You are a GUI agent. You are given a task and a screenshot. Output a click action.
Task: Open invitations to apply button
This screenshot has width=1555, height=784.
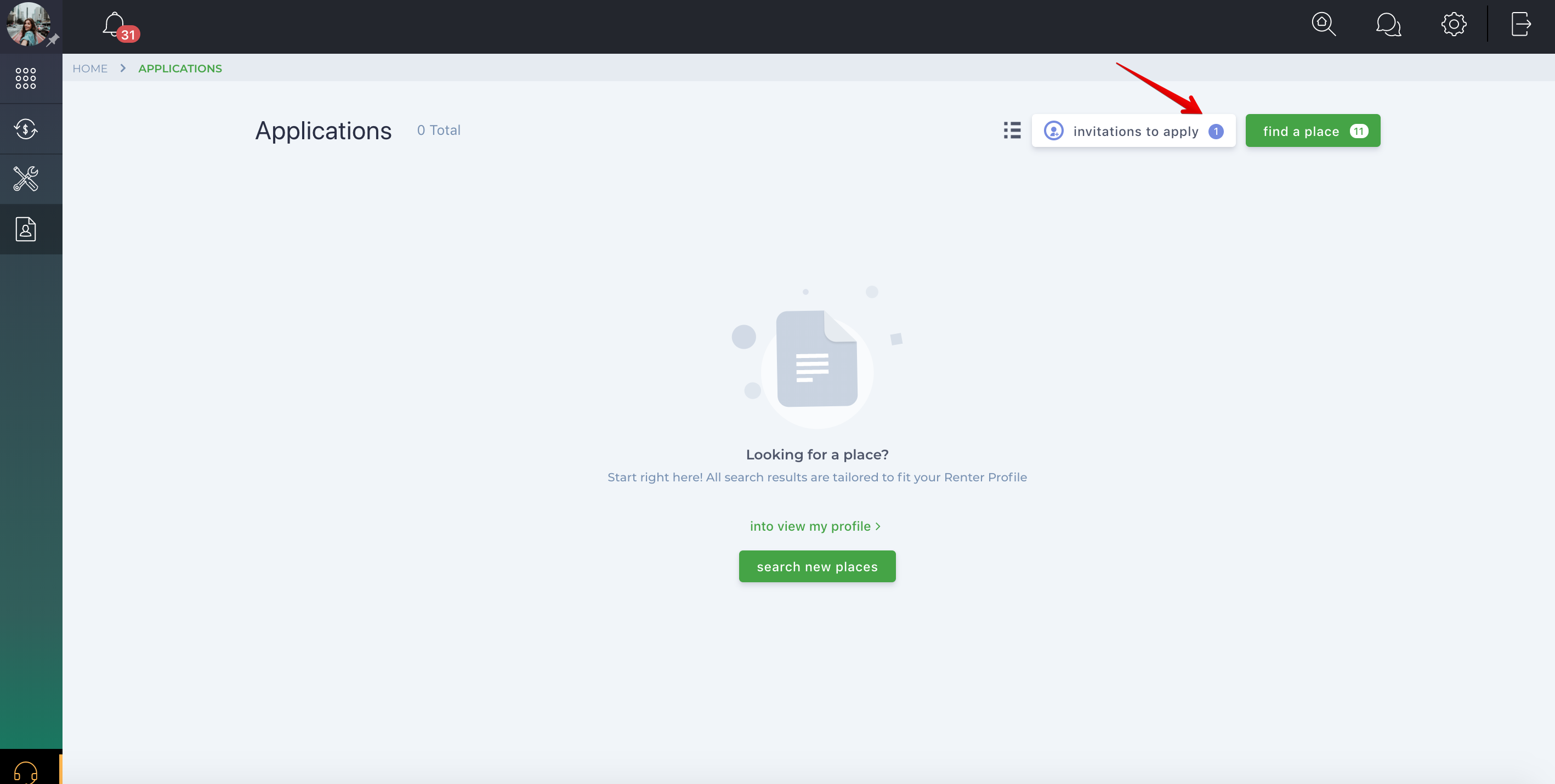pyautogui.click(x=1133, y=130)
